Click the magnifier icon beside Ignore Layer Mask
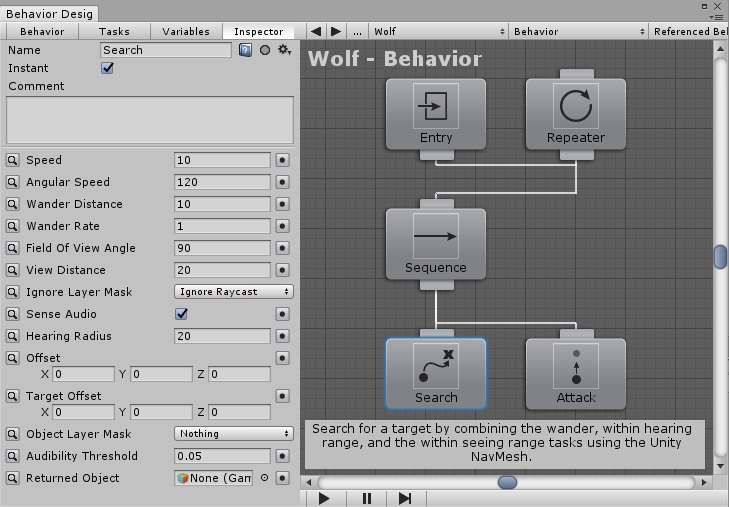This screenshot has height=507, width=729. pos(13,292)
